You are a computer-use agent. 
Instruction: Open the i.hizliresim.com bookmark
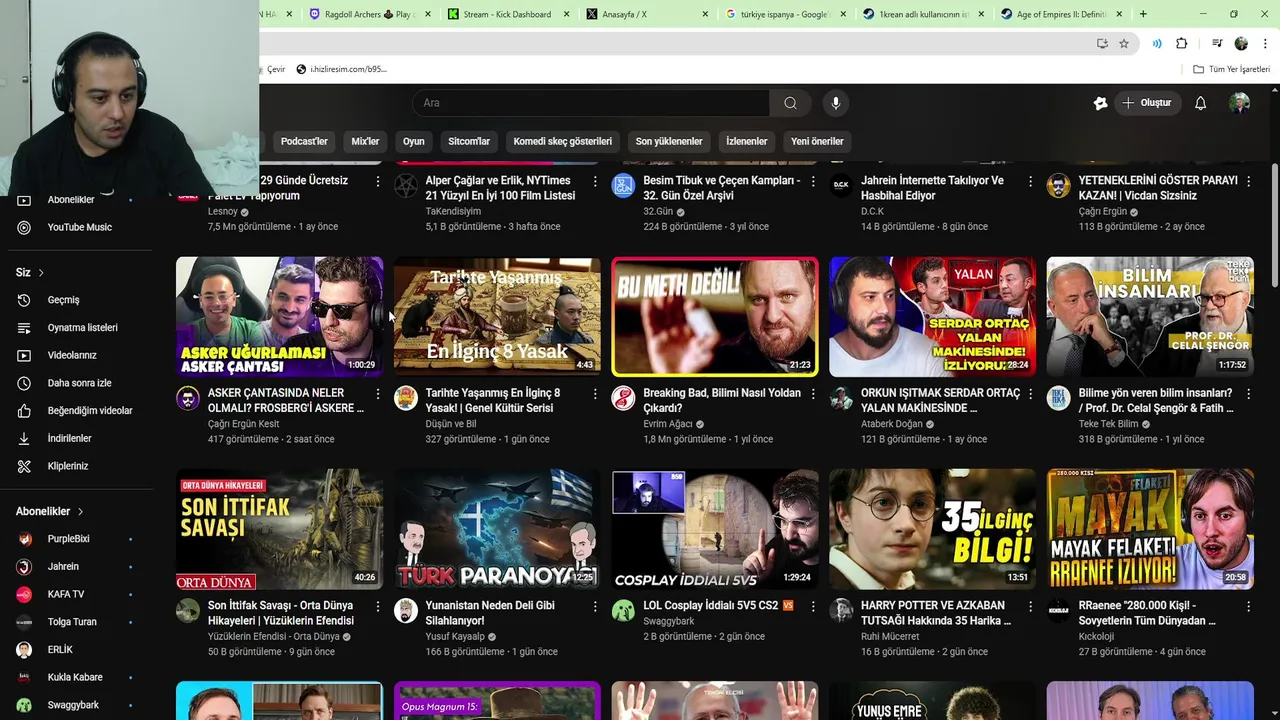click(341, 69)
